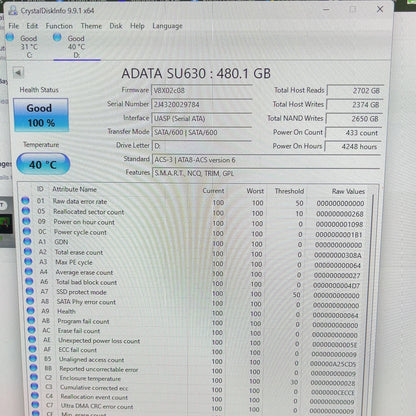Click status icon for SSD protect mode
The height and width of the screenshot is (416, 416).
(x=30, y=291)
